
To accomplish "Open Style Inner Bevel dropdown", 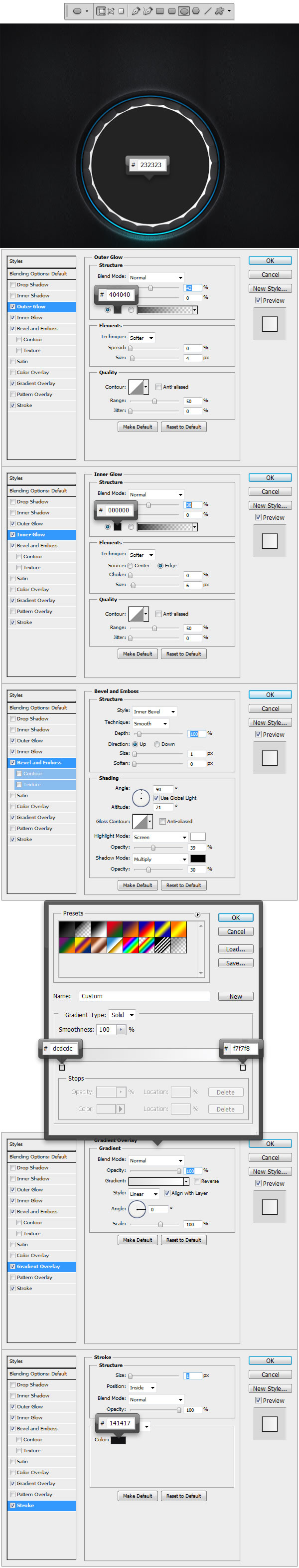I will [x=155, y=711].
